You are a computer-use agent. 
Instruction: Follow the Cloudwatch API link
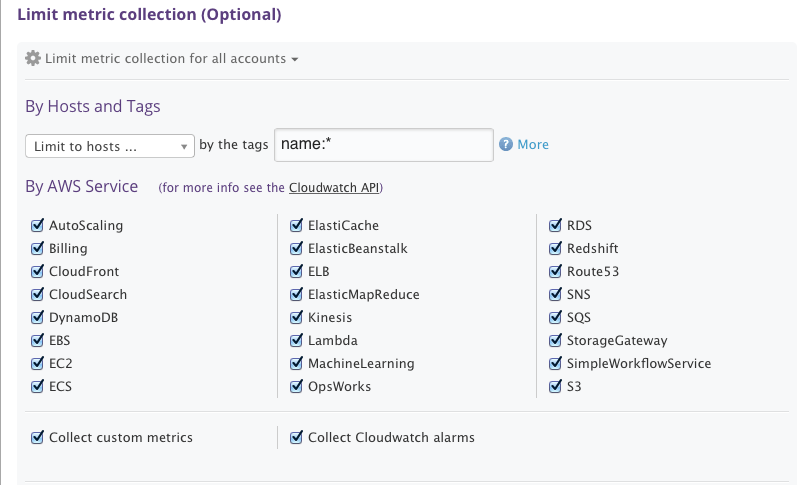coord(334,188)
